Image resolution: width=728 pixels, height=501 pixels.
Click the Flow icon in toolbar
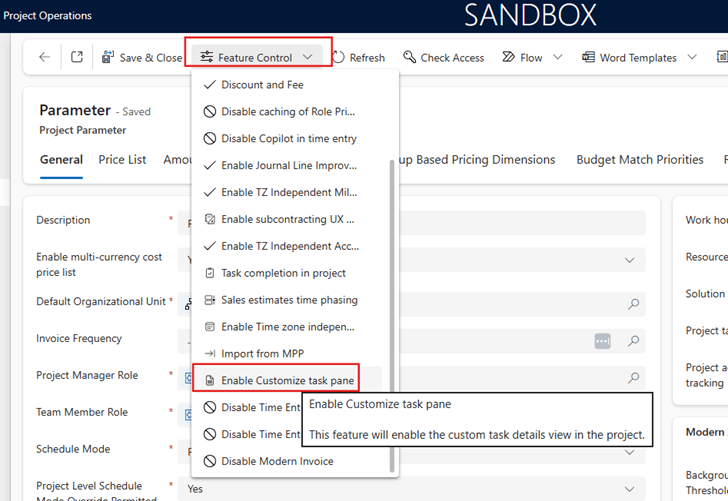pyautogui.click(x=509, y=58)
